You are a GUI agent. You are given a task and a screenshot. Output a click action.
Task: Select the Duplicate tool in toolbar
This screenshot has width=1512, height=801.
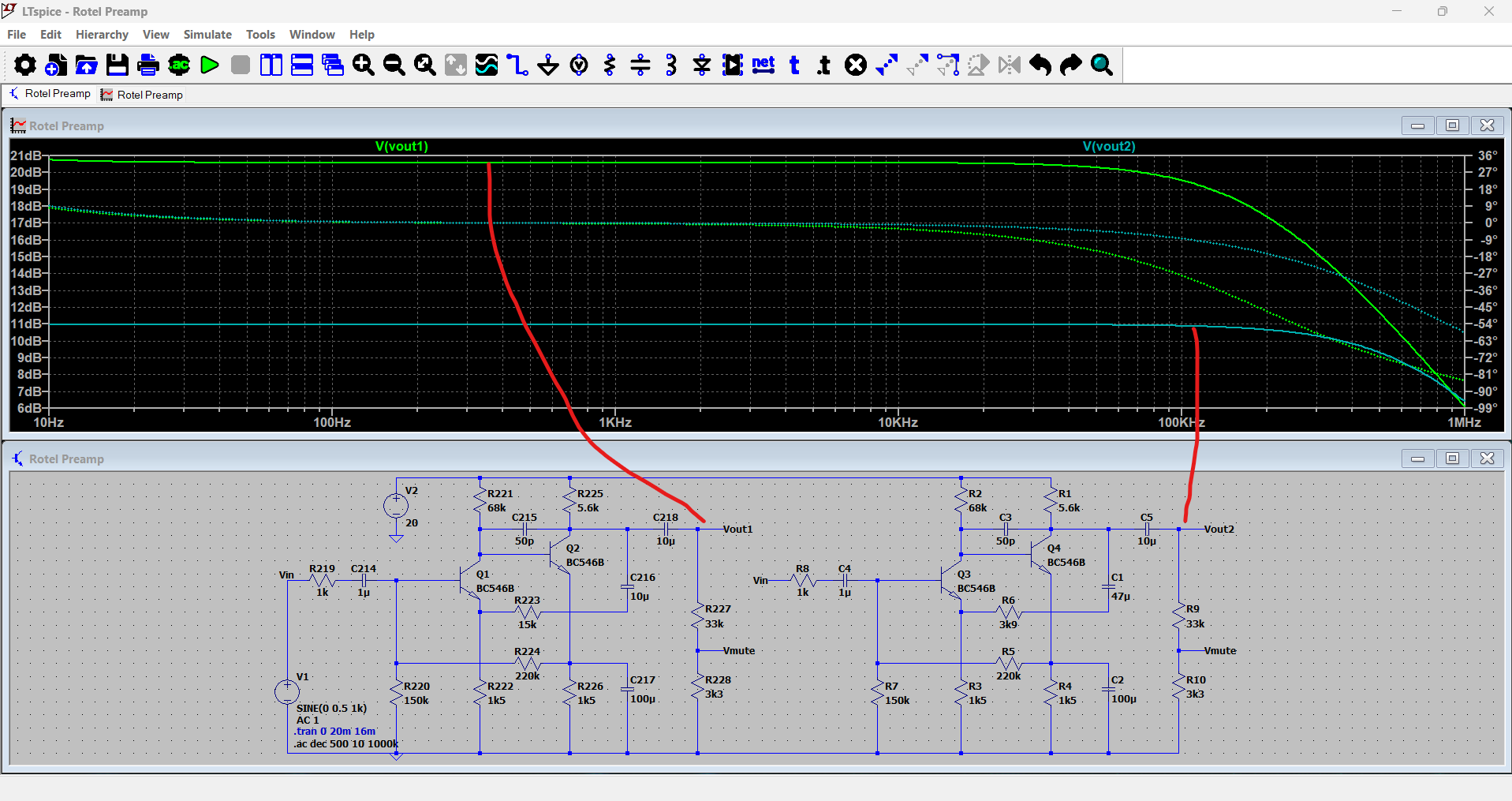click(887, 65)
